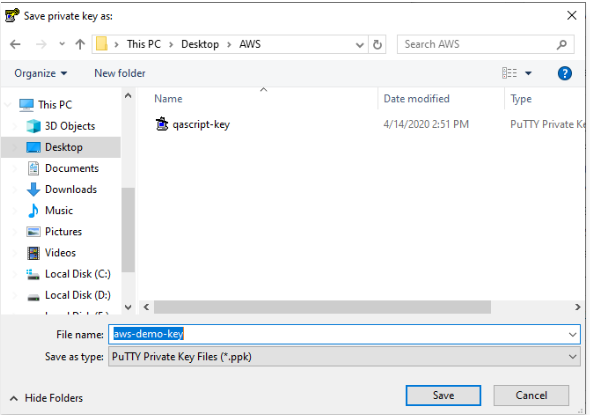Select Desktop in the sidebar
590x415 pixels.
click(64, 147)
